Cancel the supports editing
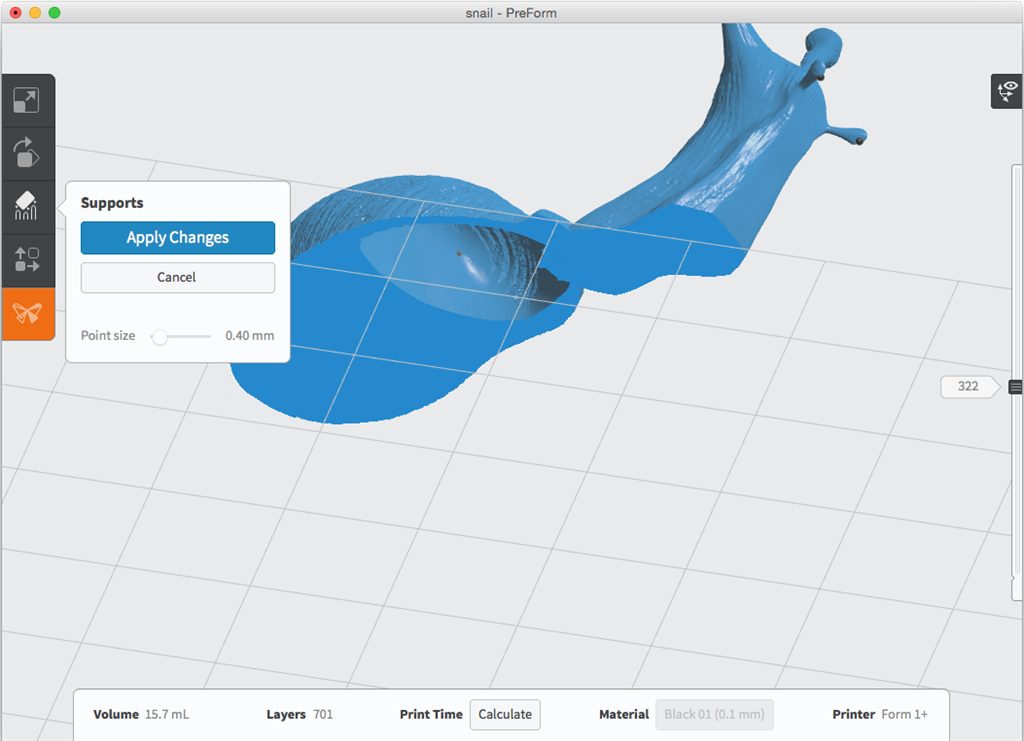1024x741 pixels. [177, 277]
